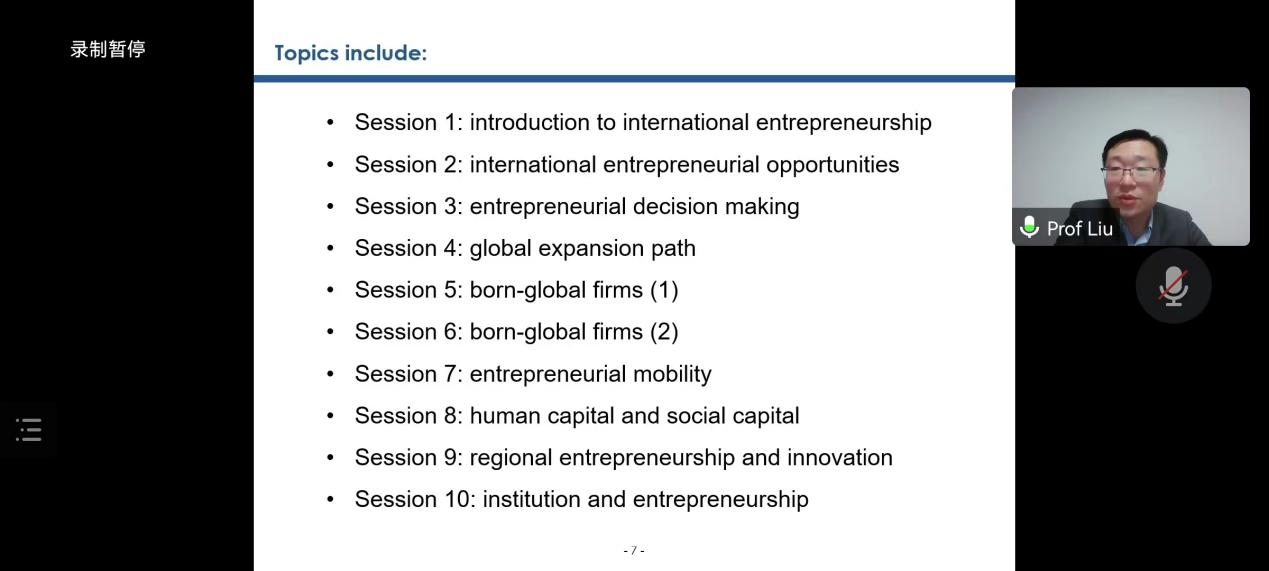Screen dimensions: 1269x571
Task: Click the blue divider line under the heading
Action: [x=634, y=78]
